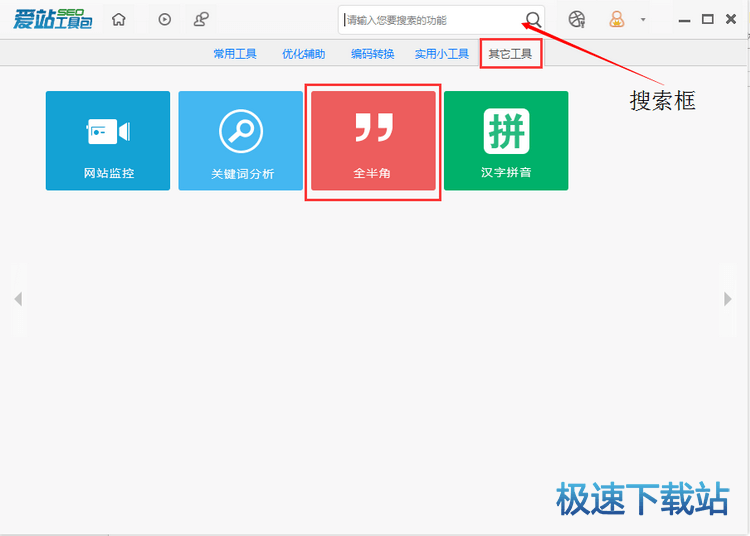
Task: Click the orange user account avatar
Action: tap(617, 20)
